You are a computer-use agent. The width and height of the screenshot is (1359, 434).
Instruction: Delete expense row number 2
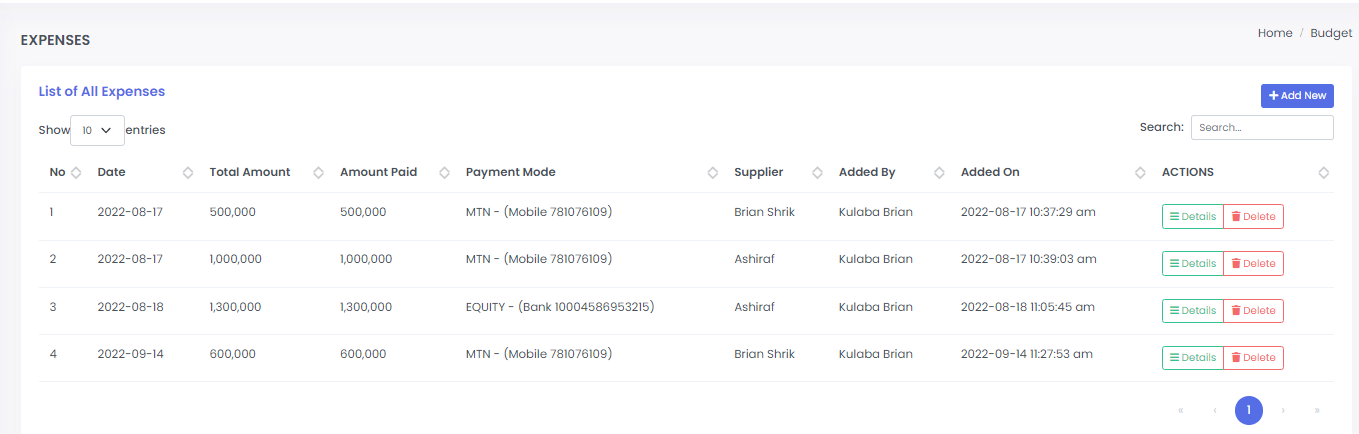1253,263
